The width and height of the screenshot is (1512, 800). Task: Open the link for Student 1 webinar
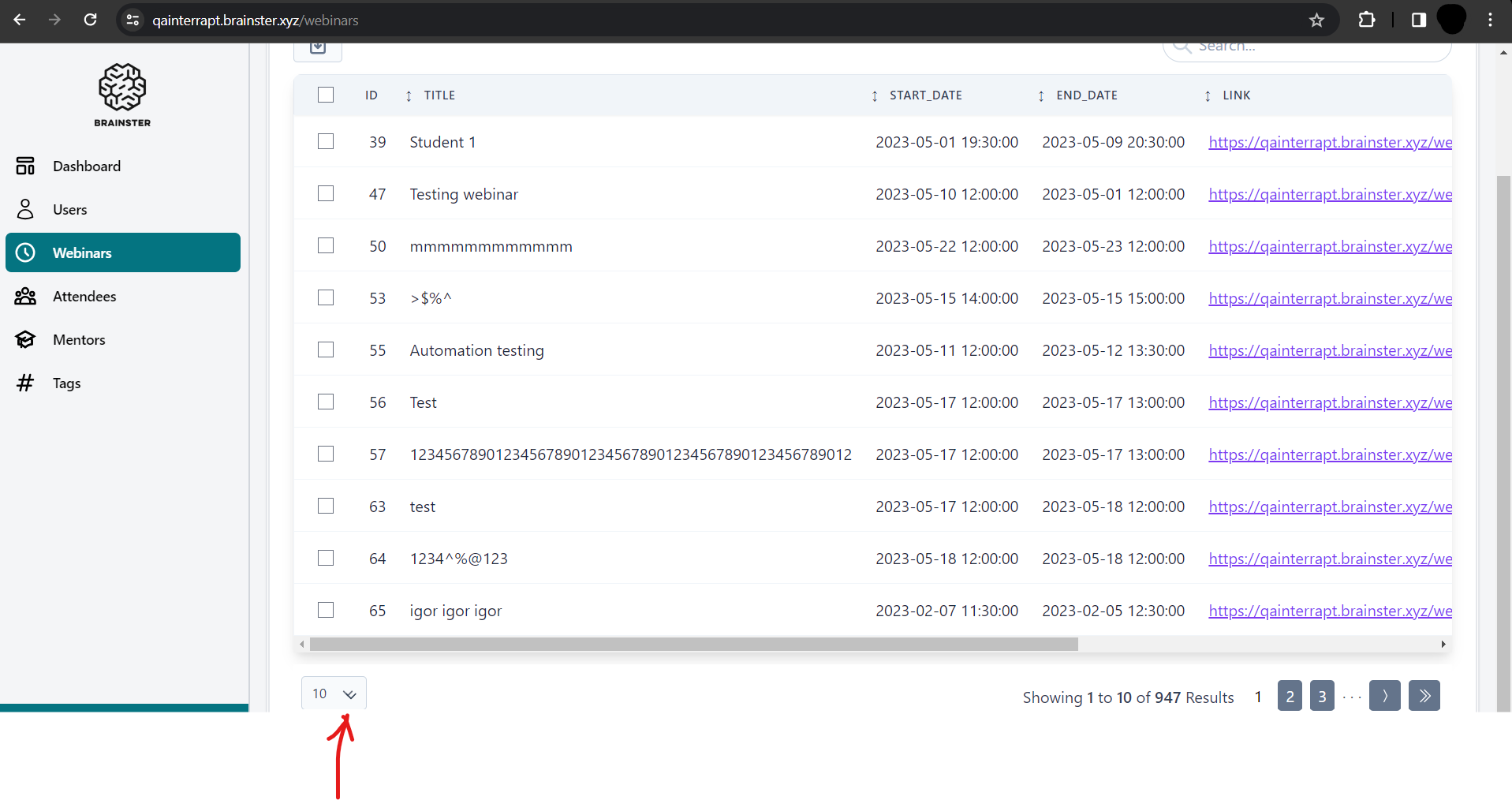coord(1330,142)
